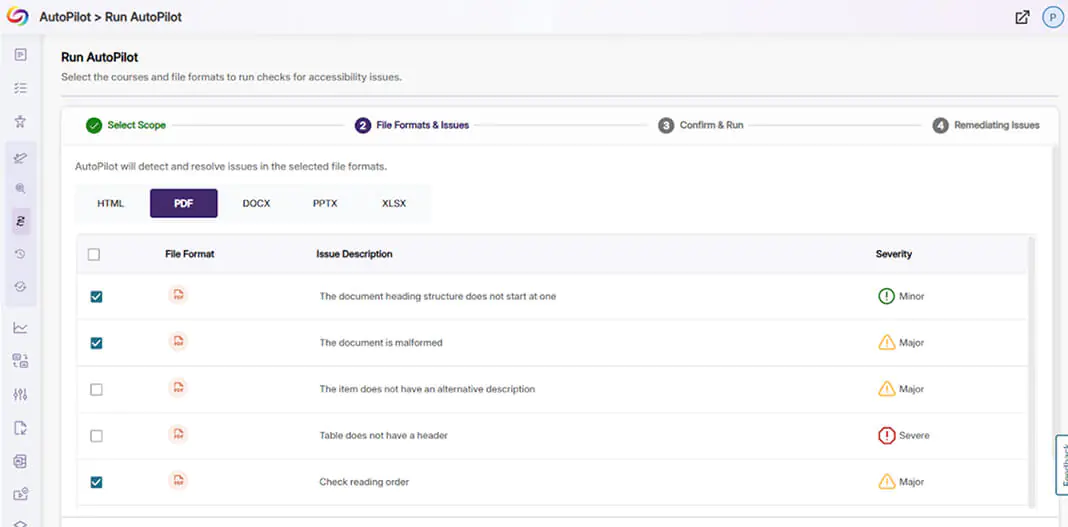Open the line chart analytics sidebar icon

click(x=20, y=327)
